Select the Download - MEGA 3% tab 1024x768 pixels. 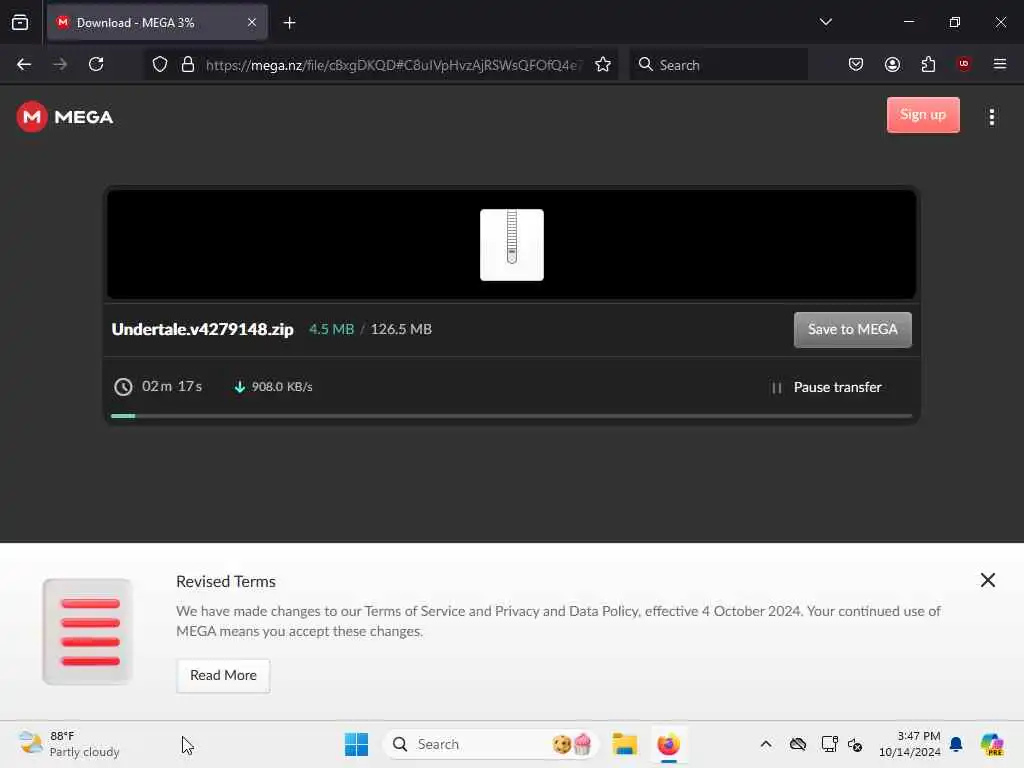(157, 23)
